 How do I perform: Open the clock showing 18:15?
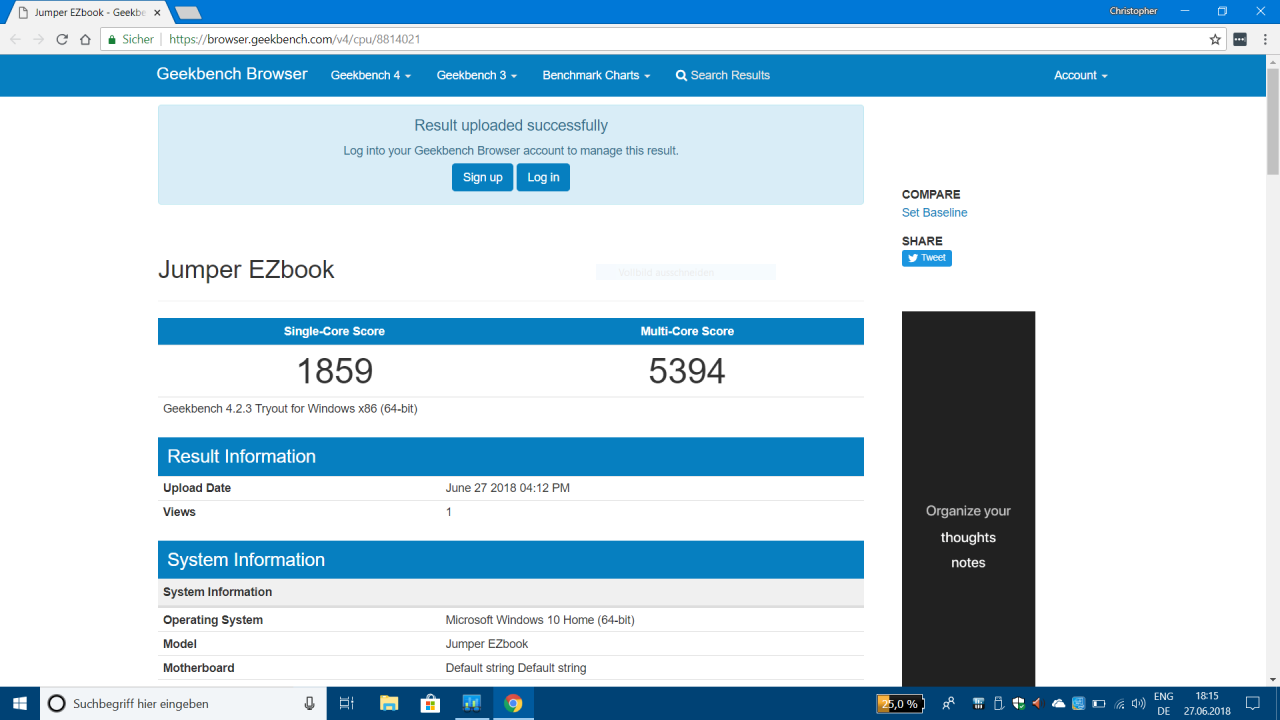[x=1207, y=703]
